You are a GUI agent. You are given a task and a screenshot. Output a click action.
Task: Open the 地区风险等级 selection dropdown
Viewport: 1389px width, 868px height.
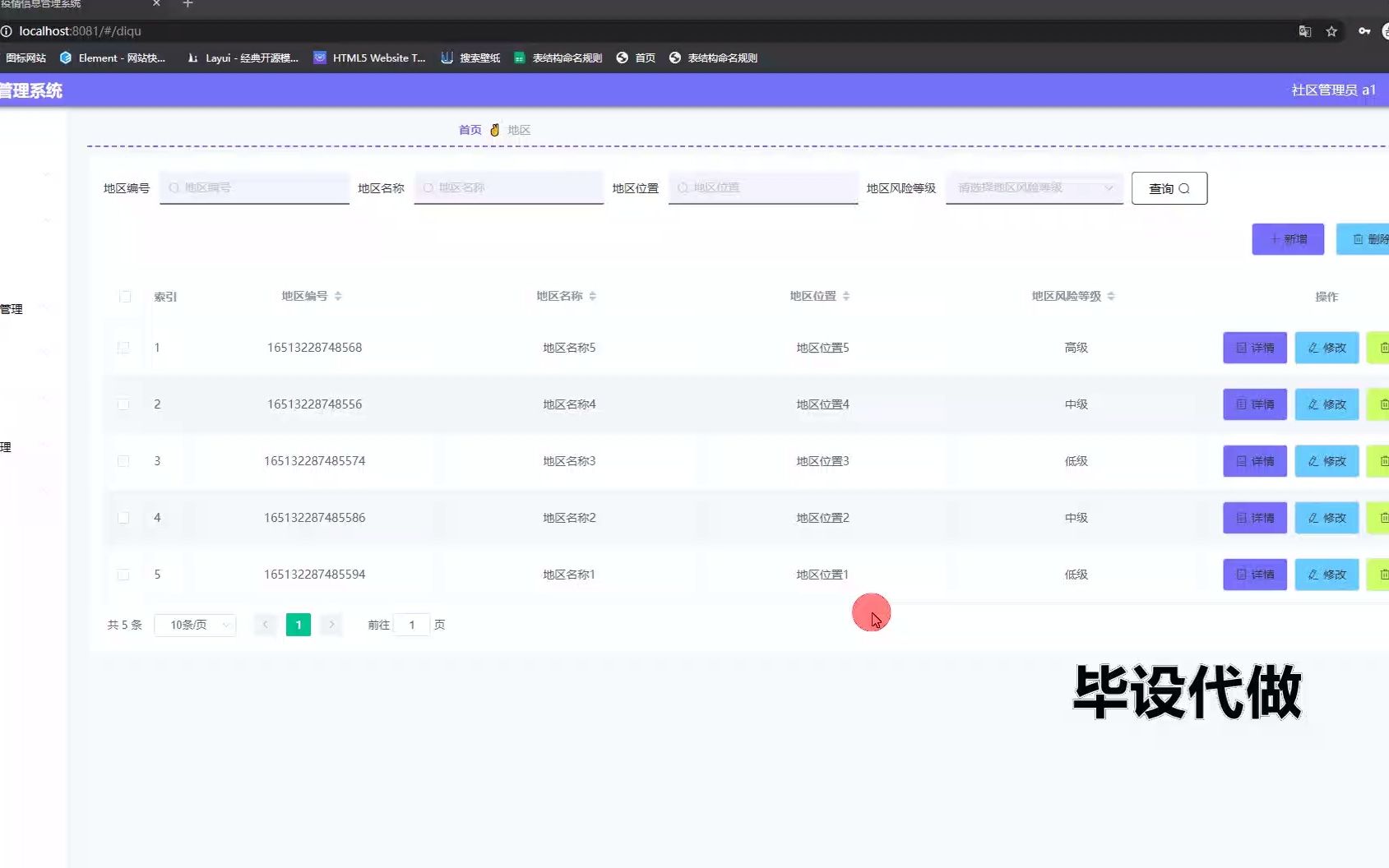coord(1034,187)
